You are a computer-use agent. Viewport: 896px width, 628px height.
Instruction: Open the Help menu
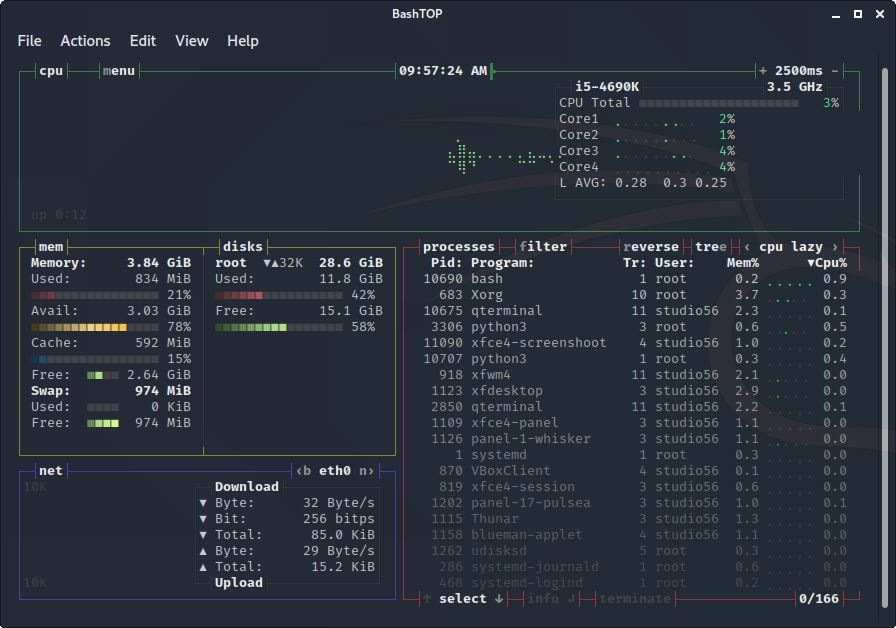pos(243,41)
